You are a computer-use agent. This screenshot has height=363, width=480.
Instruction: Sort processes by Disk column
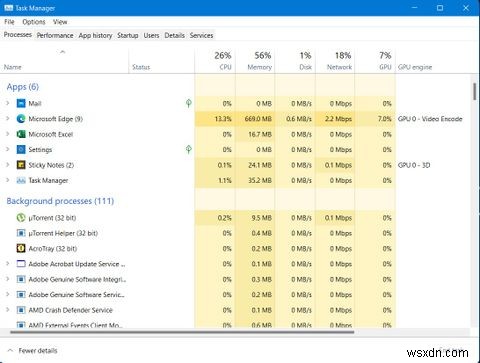point(295,61)
